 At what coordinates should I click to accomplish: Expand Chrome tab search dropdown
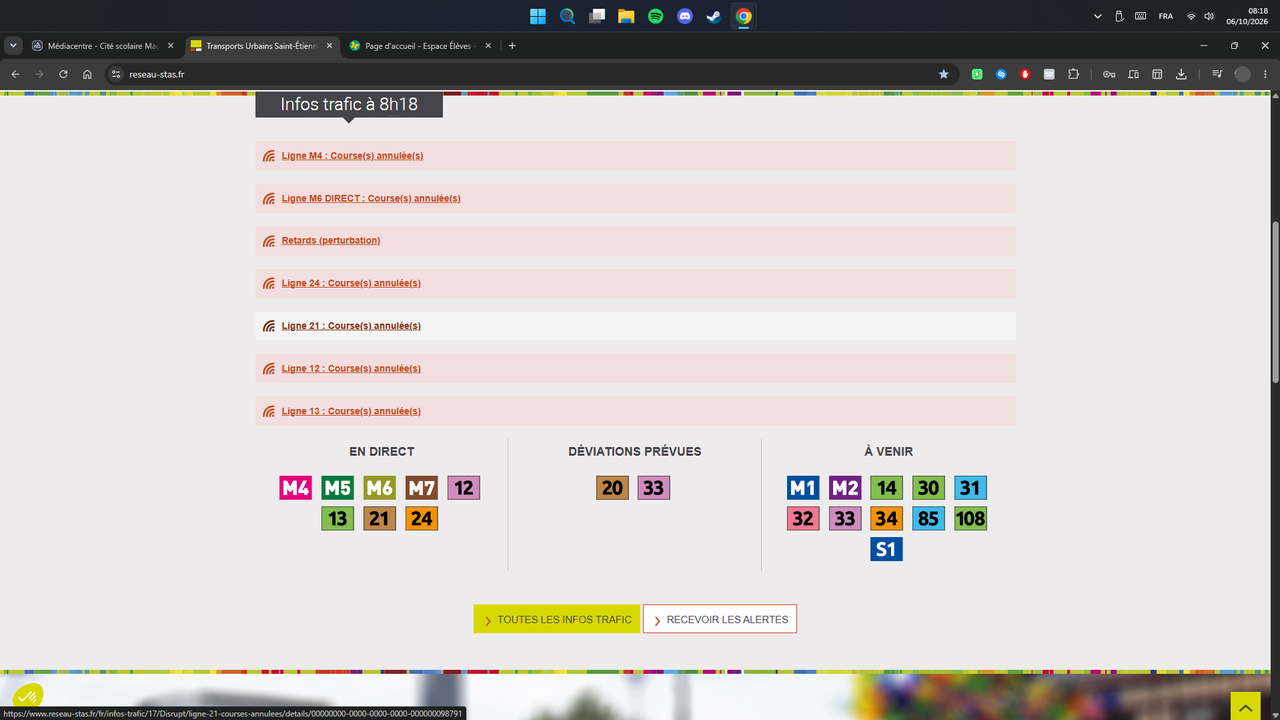point(13,46)
